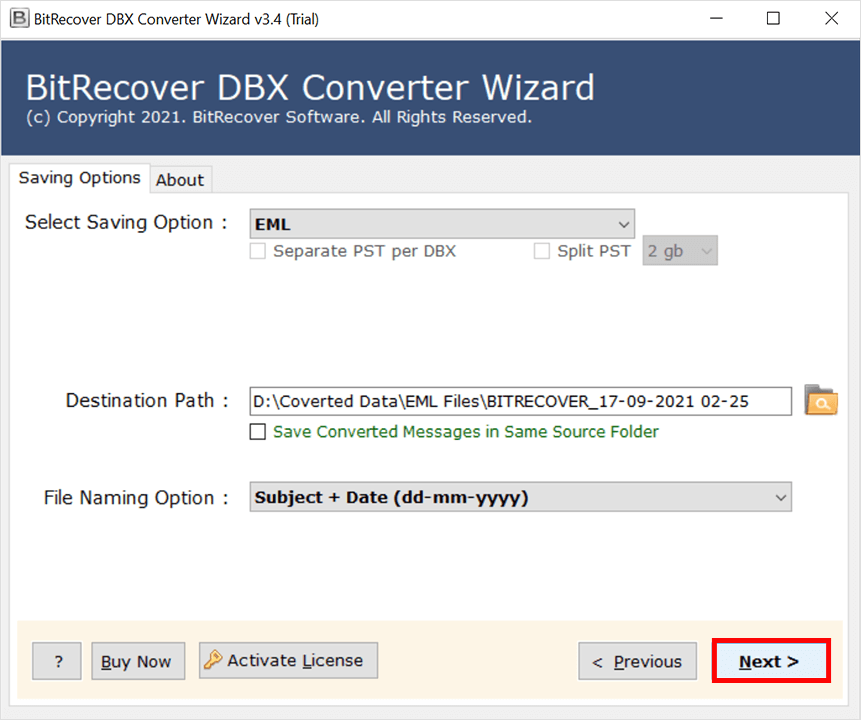861x720 pixels.
Task: Click the Activate License button
Action: 288,660
